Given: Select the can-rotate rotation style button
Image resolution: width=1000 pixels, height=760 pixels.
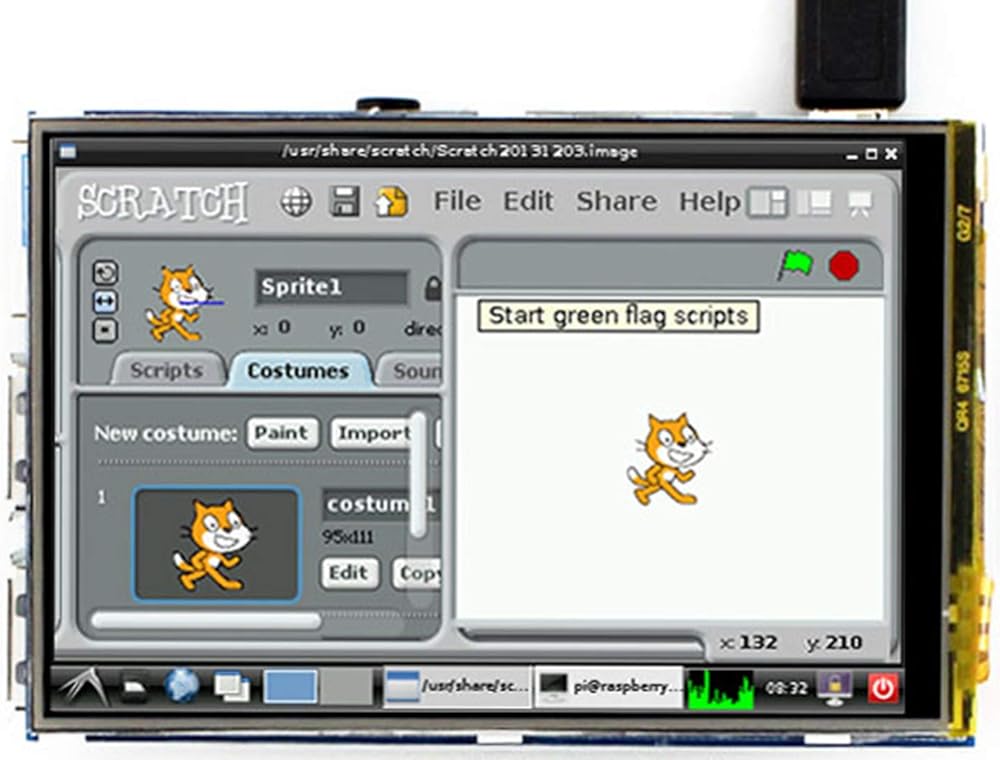Looking at the screenshot, I should click(x=105, y=272).
